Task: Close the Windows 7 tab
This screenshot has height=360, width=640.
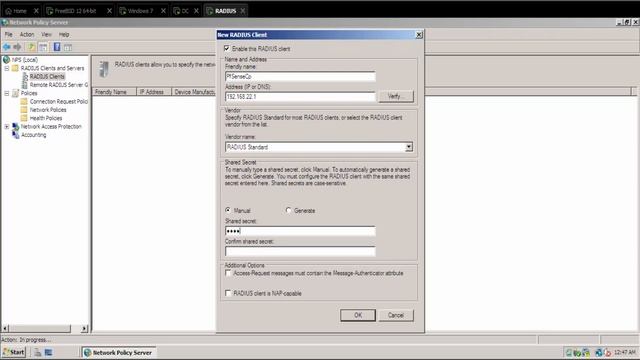Action: pos(163,11)
